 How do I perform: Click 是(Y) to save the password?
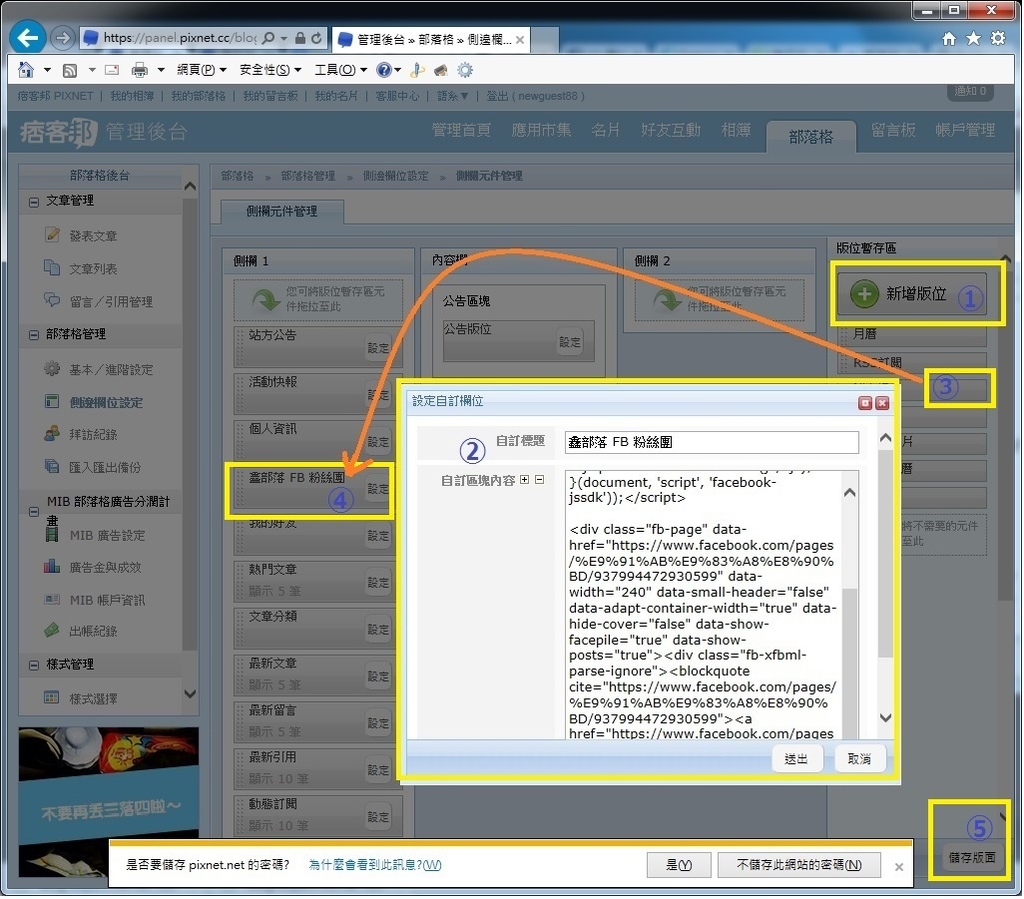pyautogui.click(x=679, y=866)
